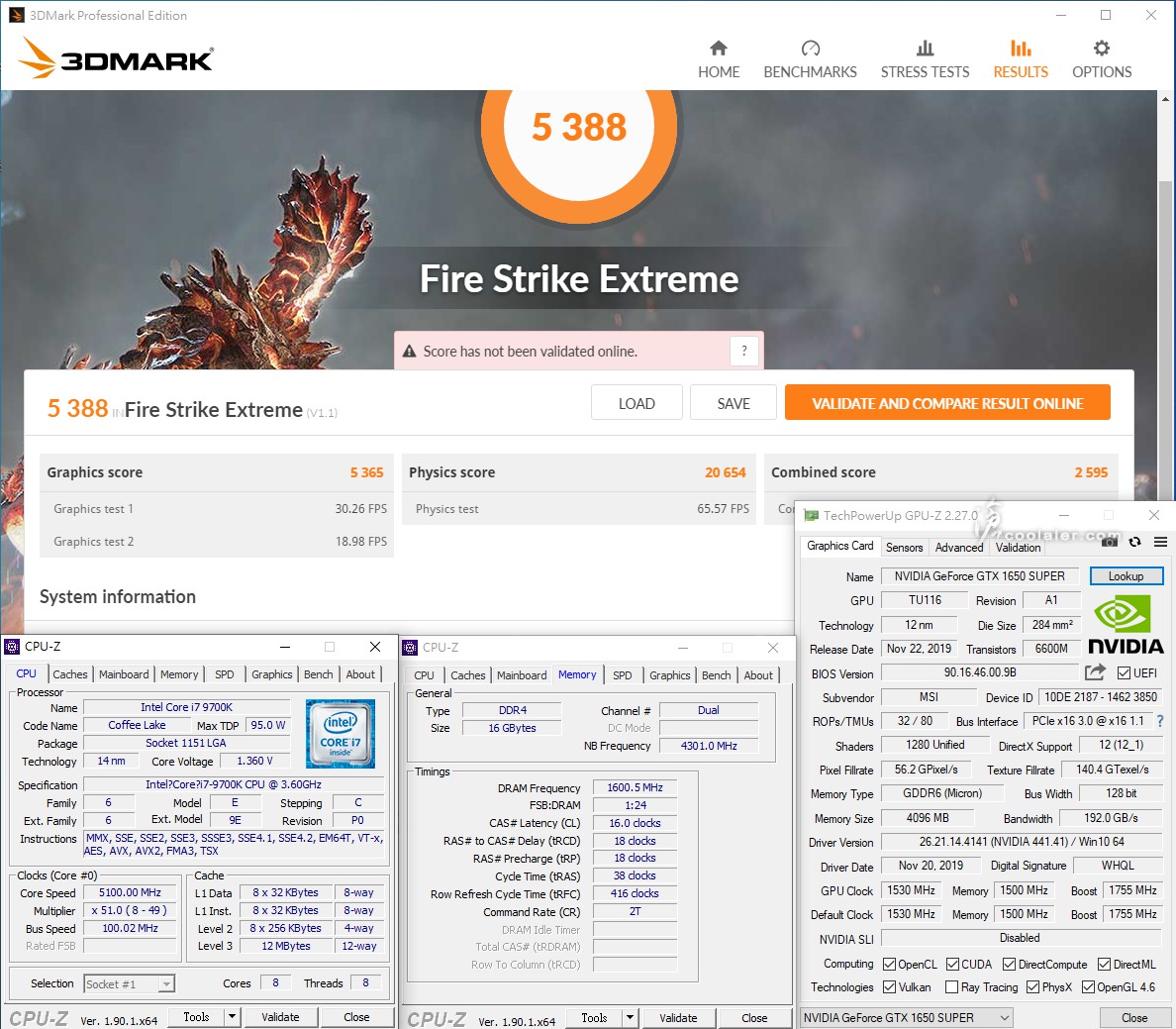Viewport: 1176px width, 1029px height.
Task: Open the BENCHMARKS section
Action: [x=810, y=59]
